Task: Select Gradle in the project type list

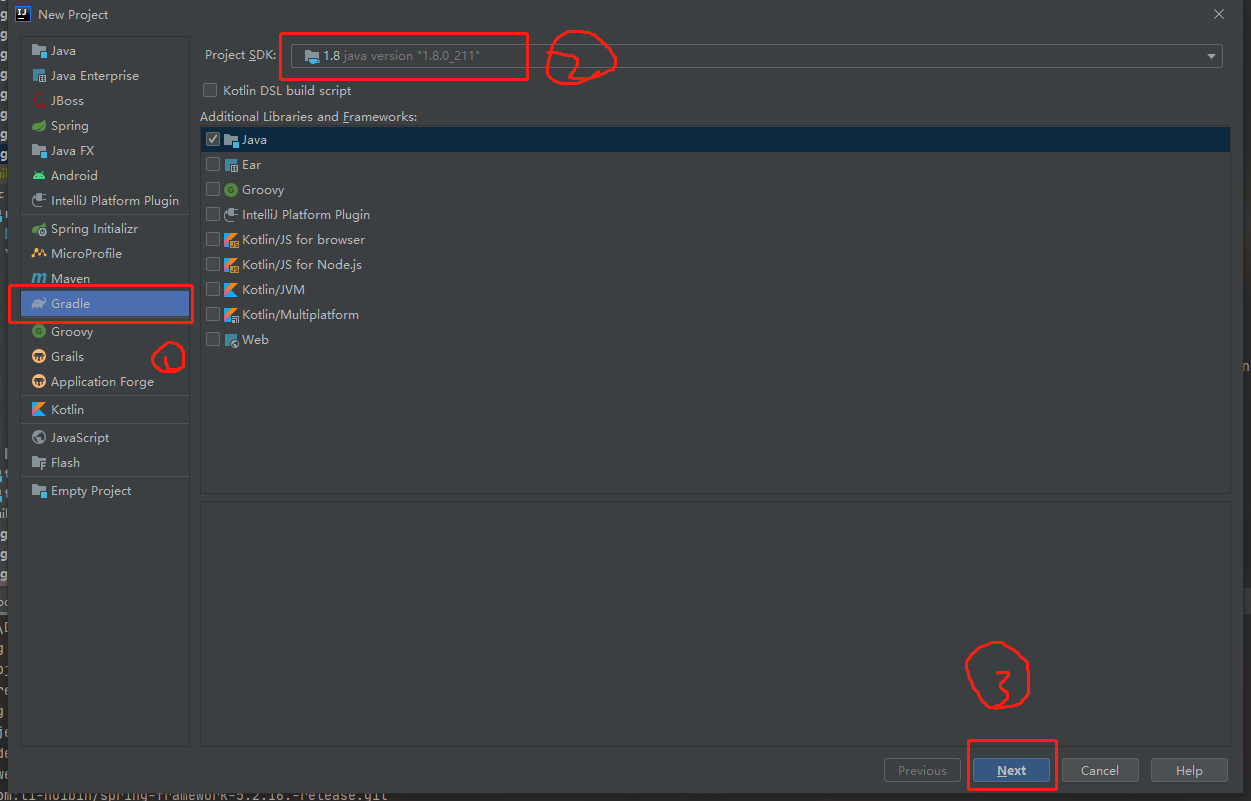Action: [x=70, y=304]
